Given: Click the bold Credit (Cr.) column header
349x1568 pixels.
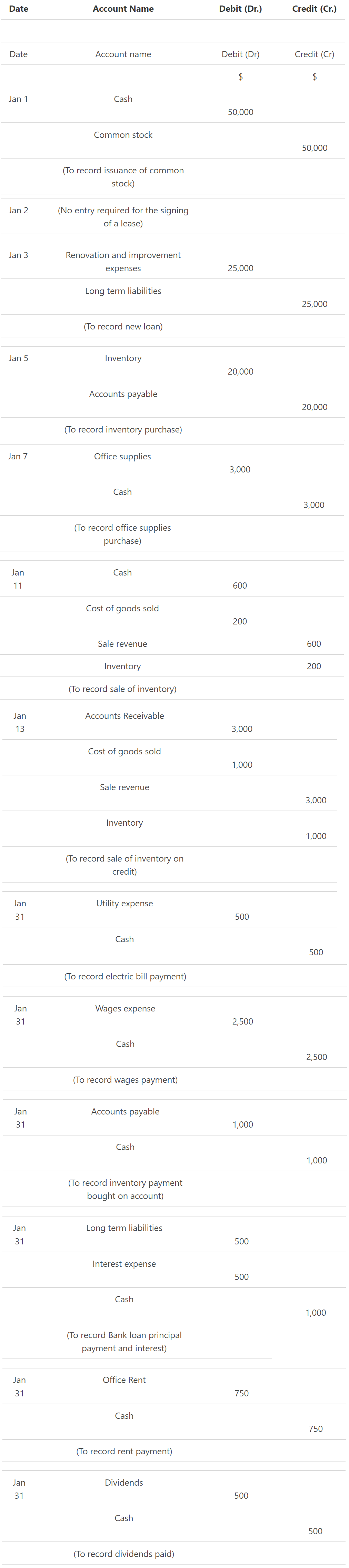Looking at the screenshot, I should click(x=314, y=9).
